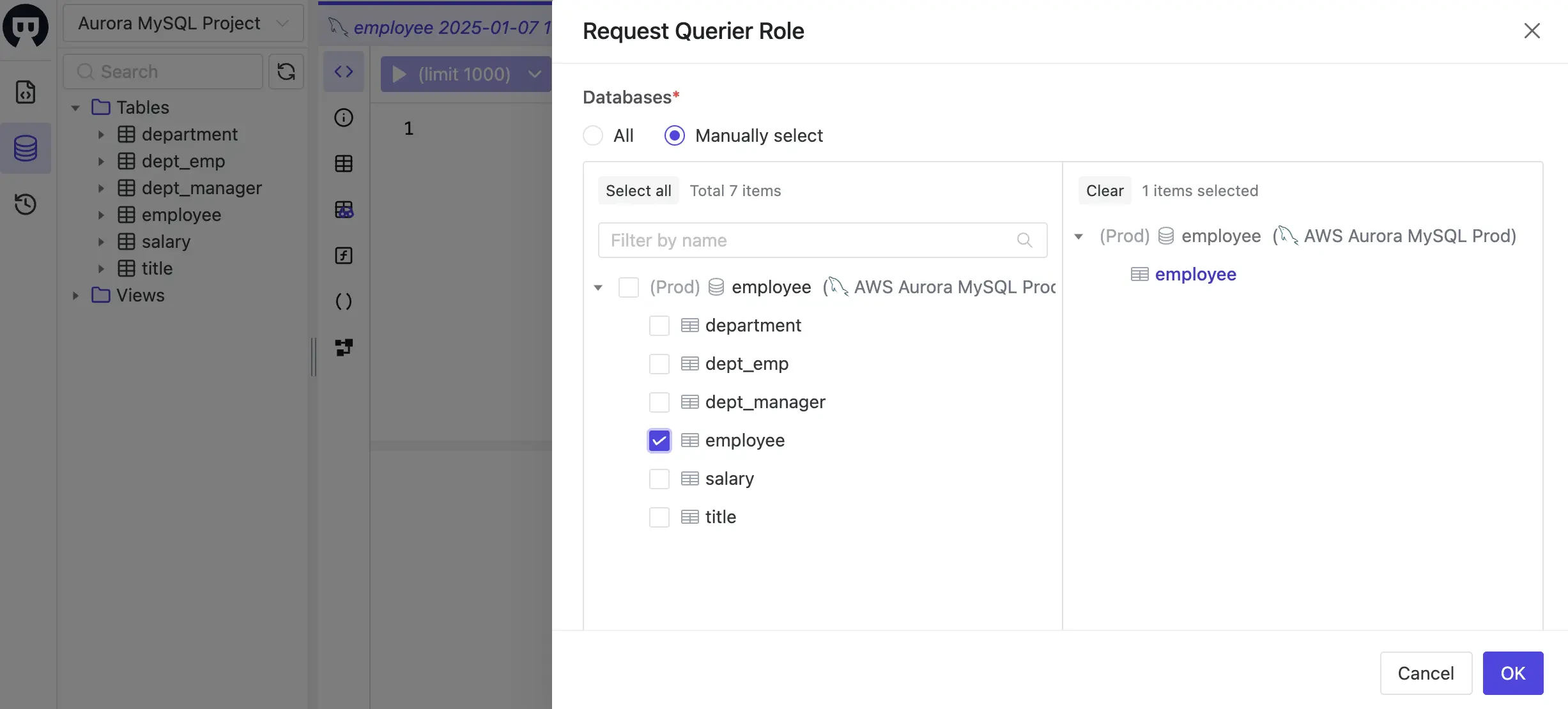The width and height of the screenshot is (1568, 709).
Task: Select the code editor icon in the vertical toolbar
Action: click(x=344, y=71)
